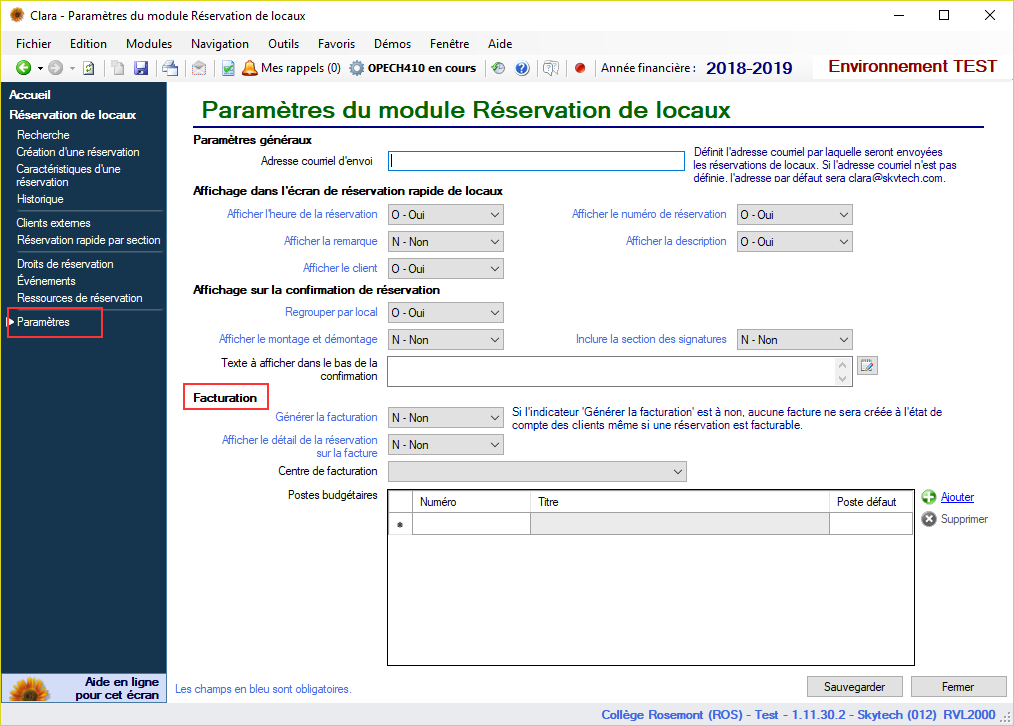The image size is (1014, 726).
Task: Select Réservation rapide par section in sidebar
Action: click(88, 240)
